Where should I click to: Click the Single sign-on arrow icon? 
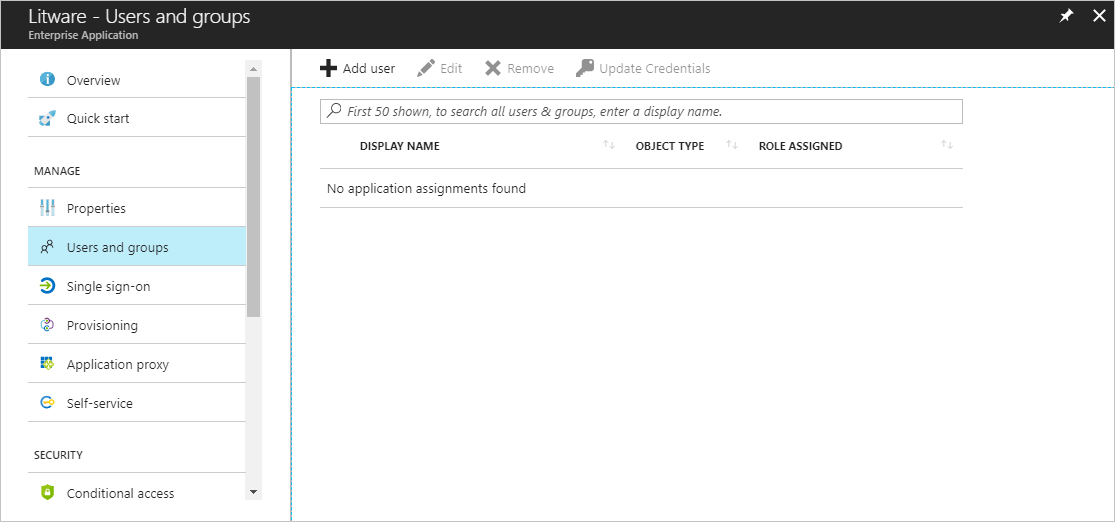[x=47, y=287]
